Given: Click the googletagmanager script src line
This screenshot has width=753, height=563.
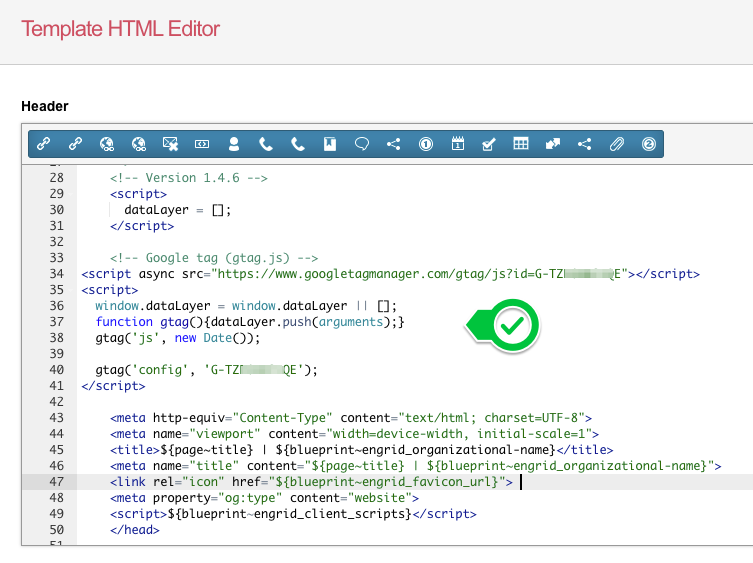Looking at the screenshot, I should [390, 274].
